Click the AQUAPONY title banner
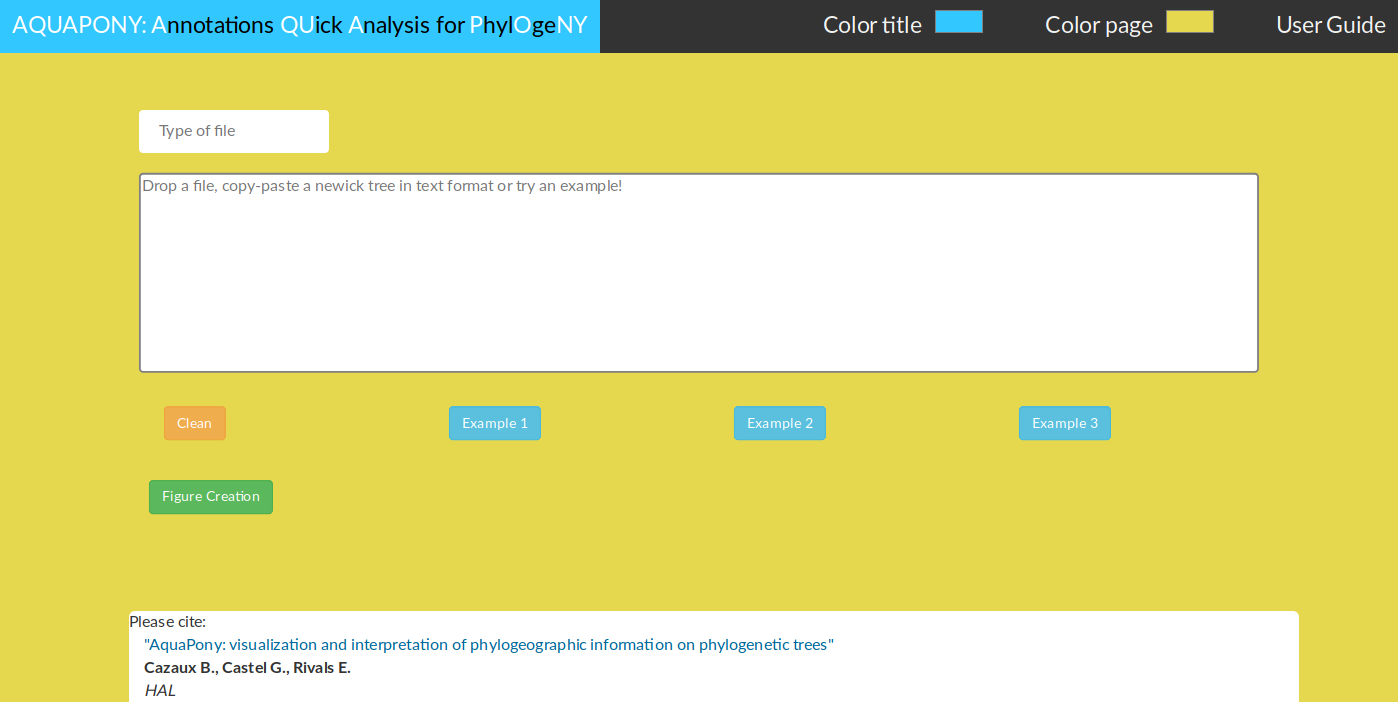Image resolution: width=1398 pixels, height=702 pixels. coord(299,25)
